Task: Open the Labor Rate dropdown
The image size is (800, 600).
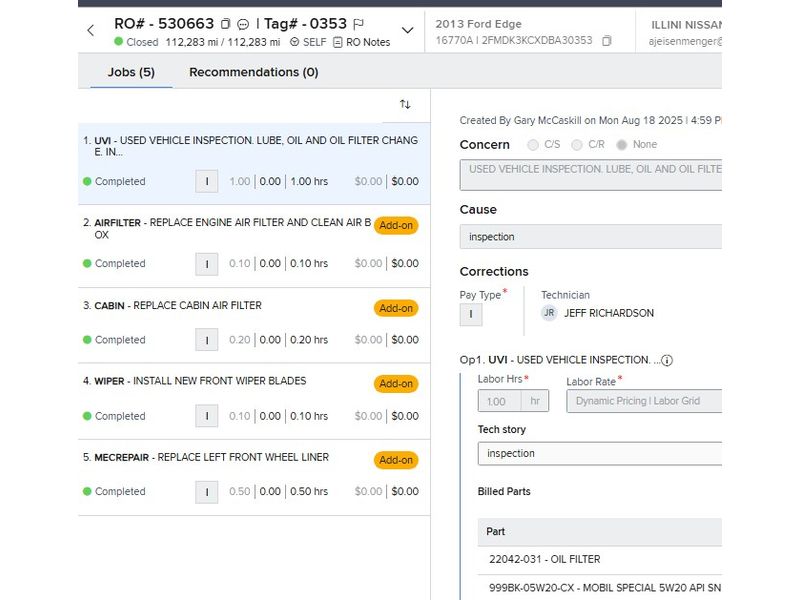Action: click(x=643, y=401)
